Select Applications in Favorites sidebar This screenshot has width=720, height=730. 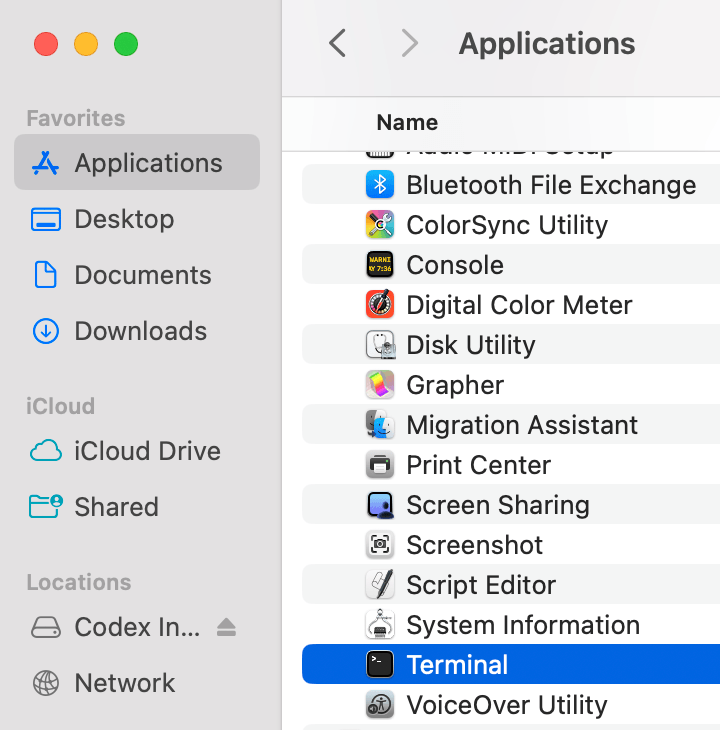[137, 162]
